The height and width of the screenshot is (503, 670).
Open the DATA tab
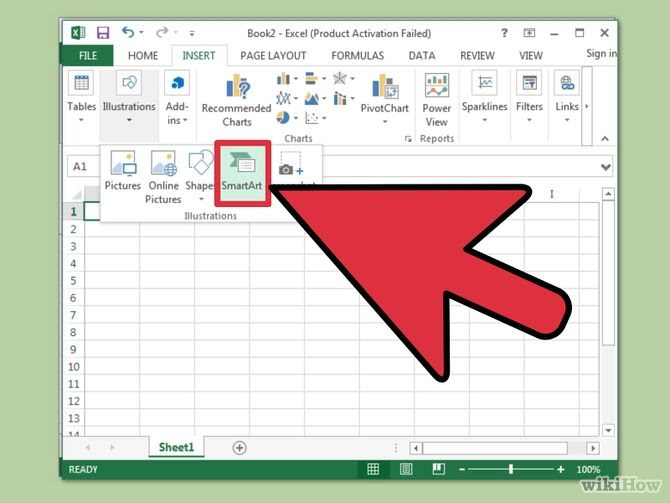pos(422,56)
